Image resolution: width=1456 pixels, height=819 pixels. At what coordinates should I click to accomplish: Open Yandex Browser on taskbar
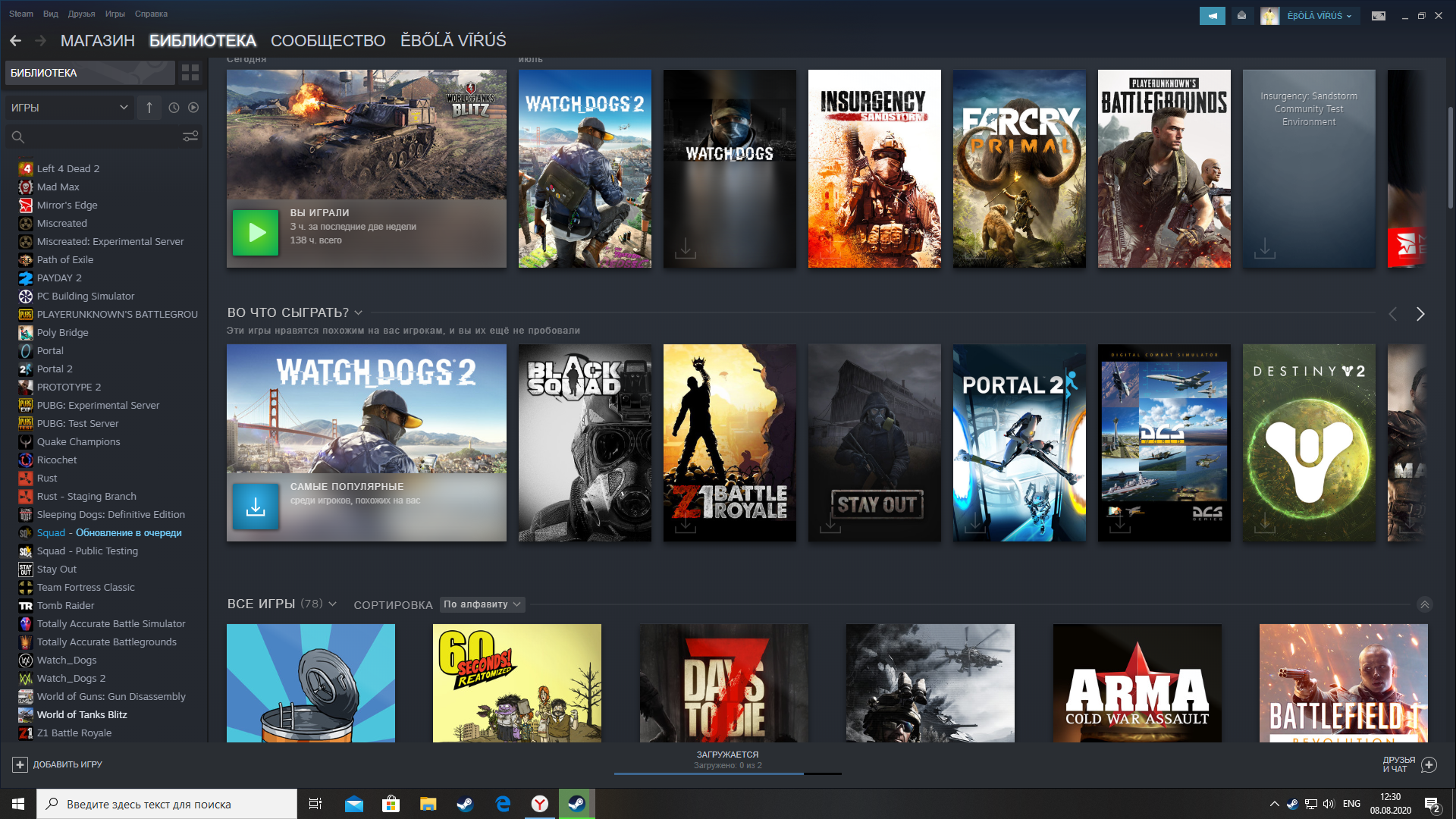pos(540,804)
